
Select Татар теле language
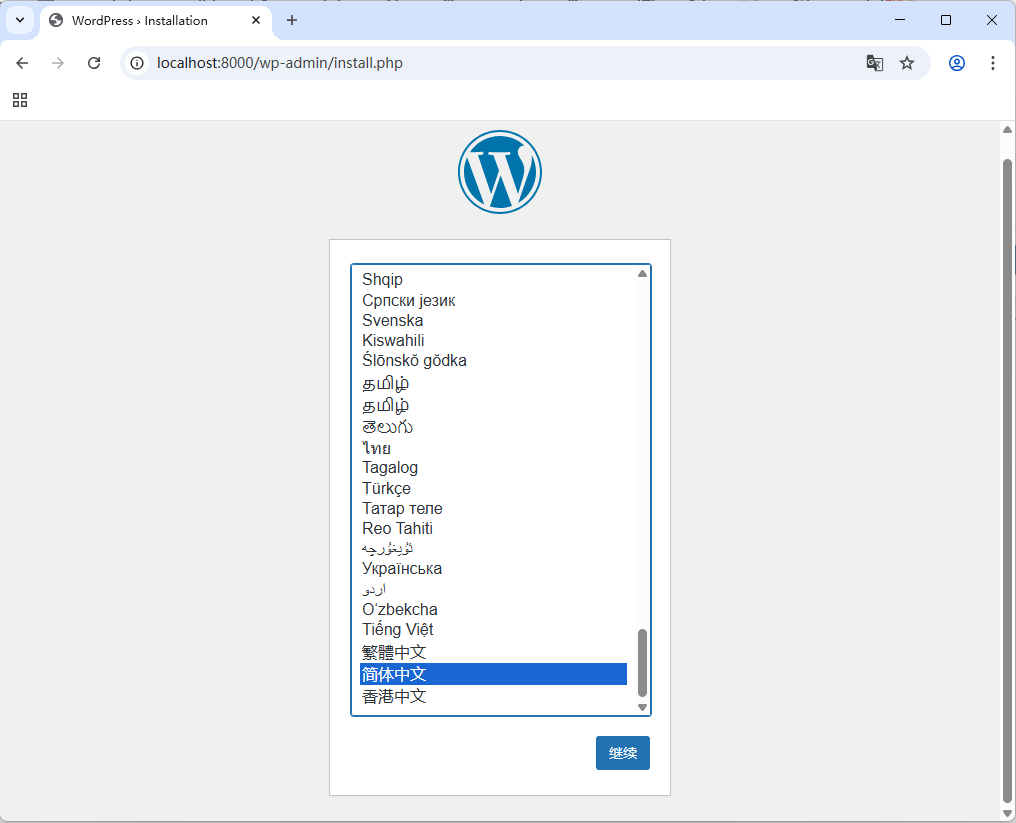493,508
